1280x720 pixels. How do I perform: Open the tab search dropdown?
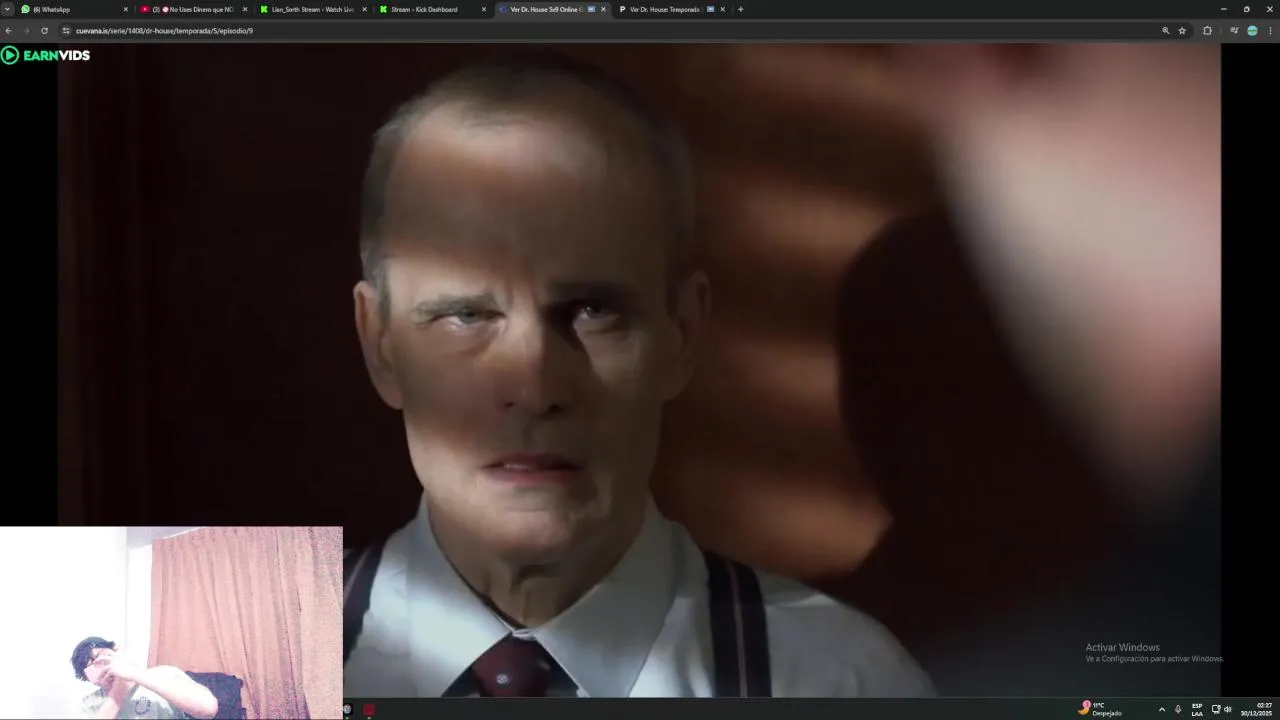8,9
